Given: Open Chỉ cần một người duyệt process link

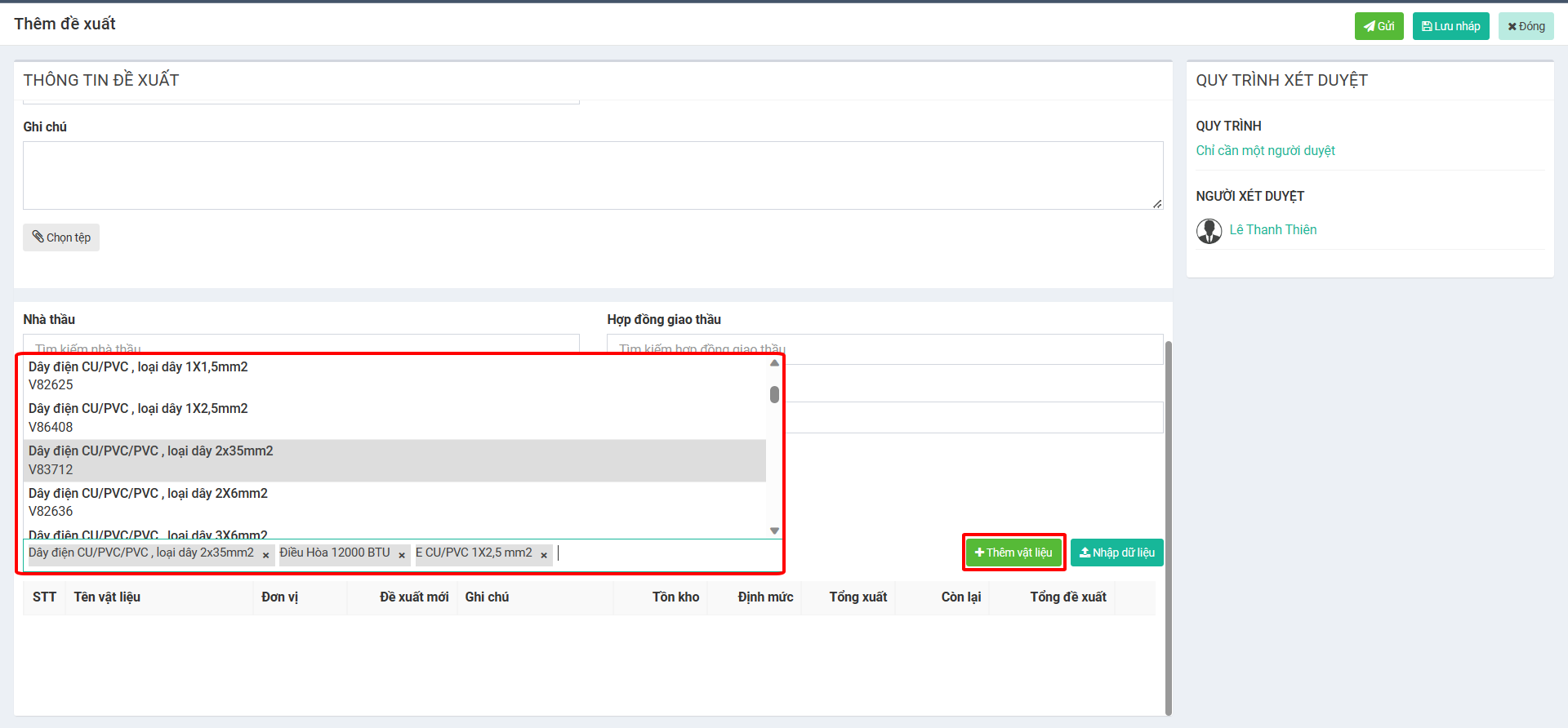Looking at the screenshot, I should [1265, 151].
